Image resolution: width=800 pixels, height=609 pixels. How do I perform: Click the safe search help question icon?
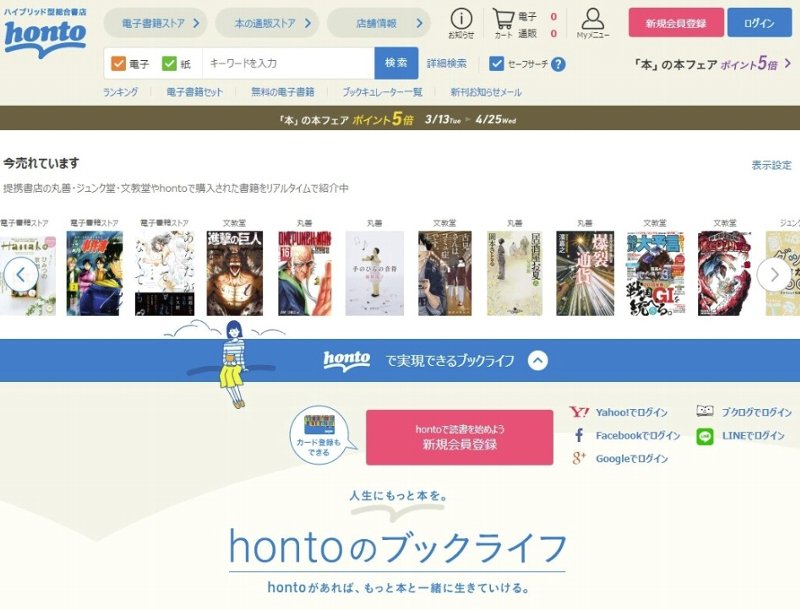(558, 64)
